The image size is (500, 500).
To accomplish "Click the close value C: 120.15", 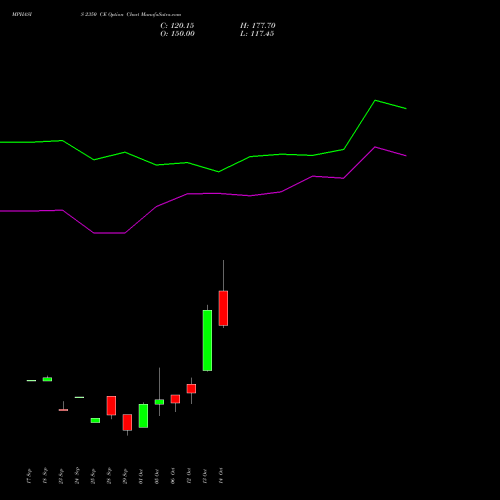I will coord(177,26).
